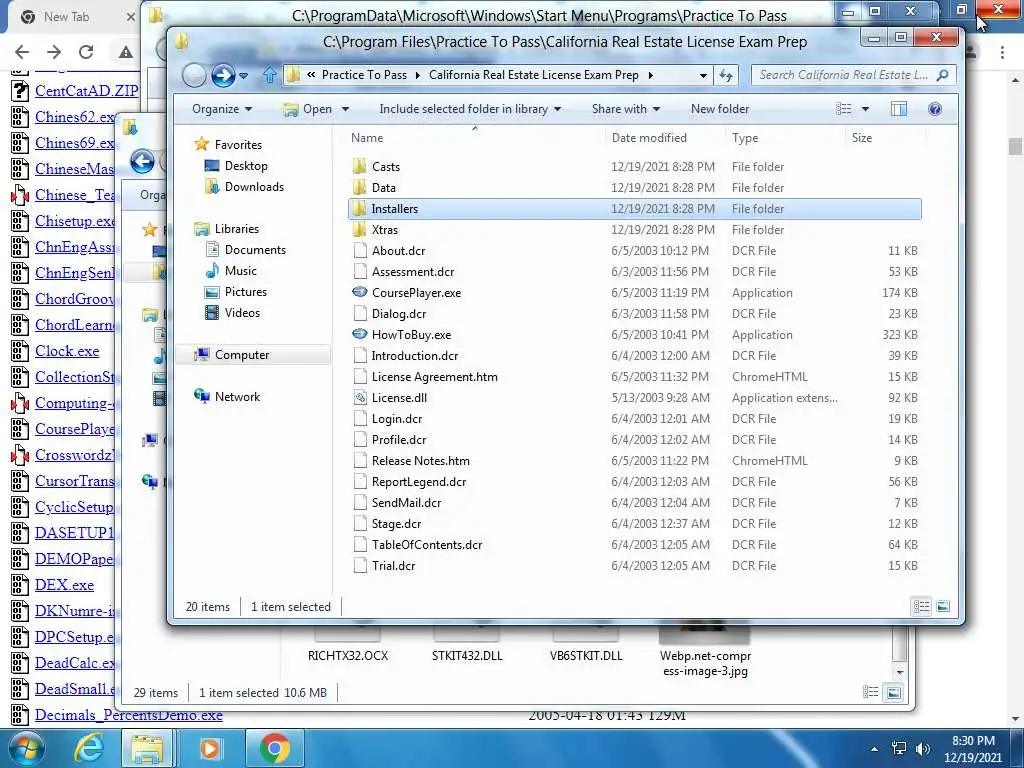The height and width of the screenshot is (768, 1024).
Task: Select License Agreement.htm file
Action: click(434, 377)
